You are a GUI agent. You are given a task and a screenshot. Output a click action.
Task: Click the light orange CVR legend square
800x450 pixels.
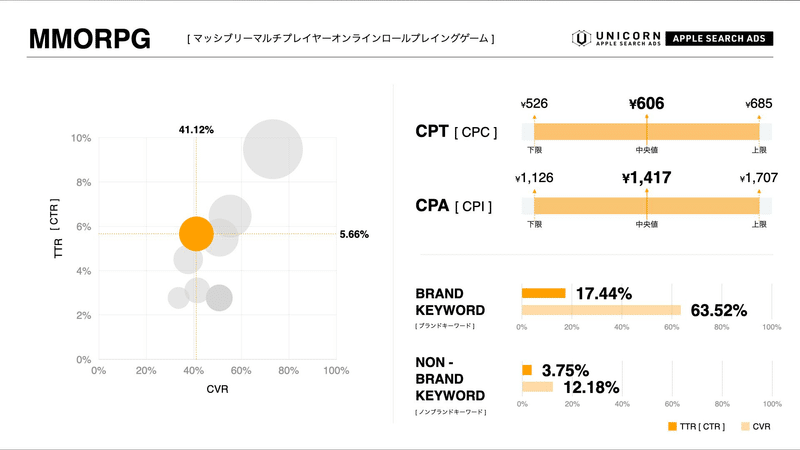[x=745, y=426]
